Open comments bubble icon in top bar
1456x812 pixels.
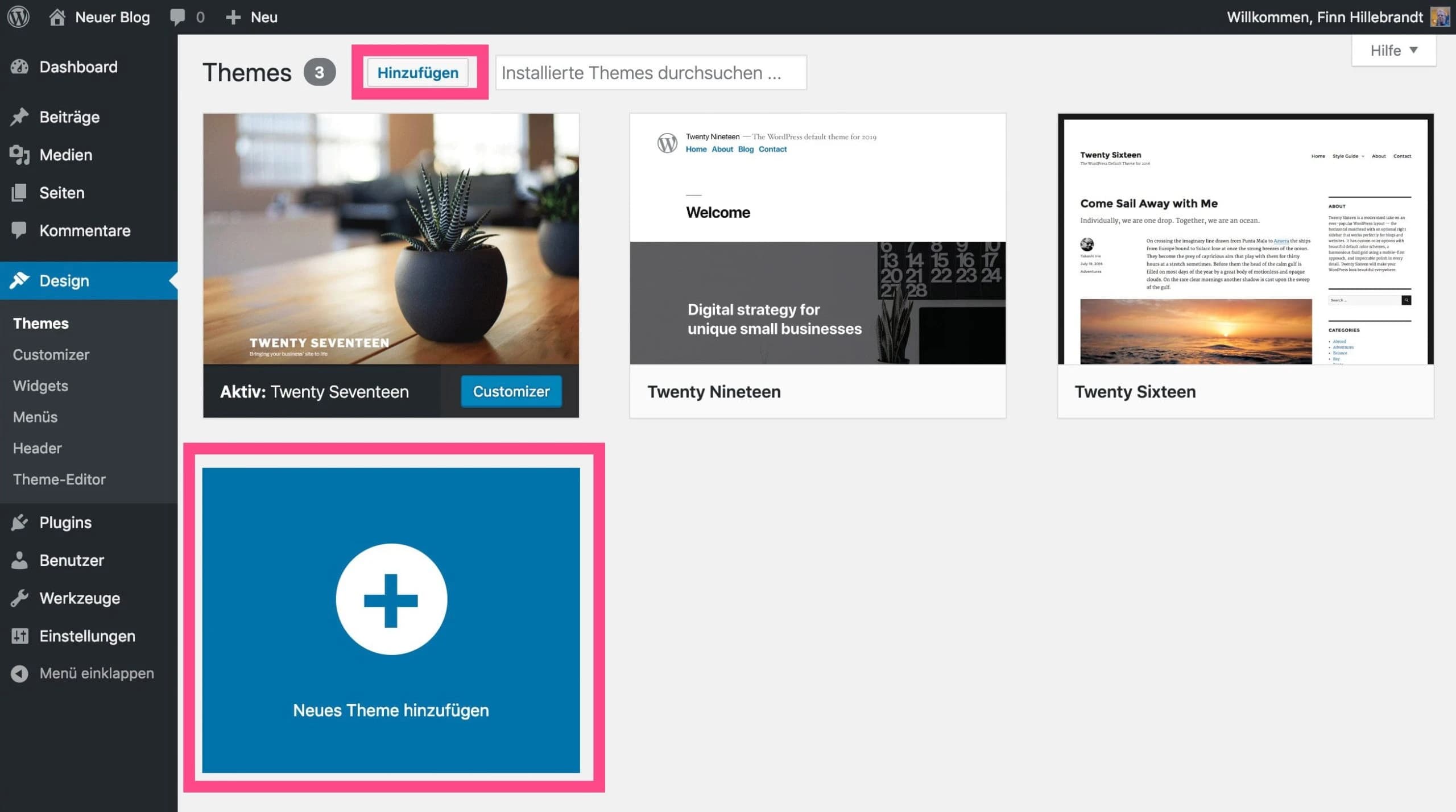tap(177, 17)
